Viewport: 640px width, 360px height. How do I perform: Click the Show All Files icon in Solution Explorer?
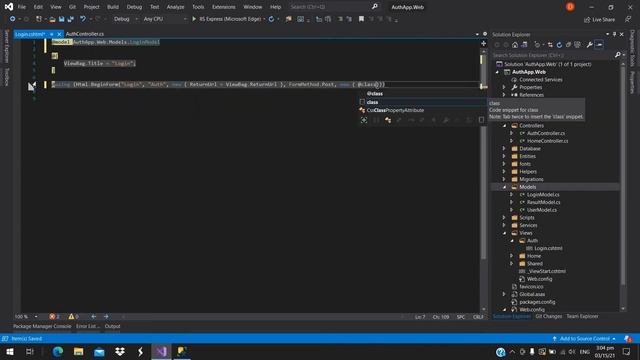click(577, 45)
